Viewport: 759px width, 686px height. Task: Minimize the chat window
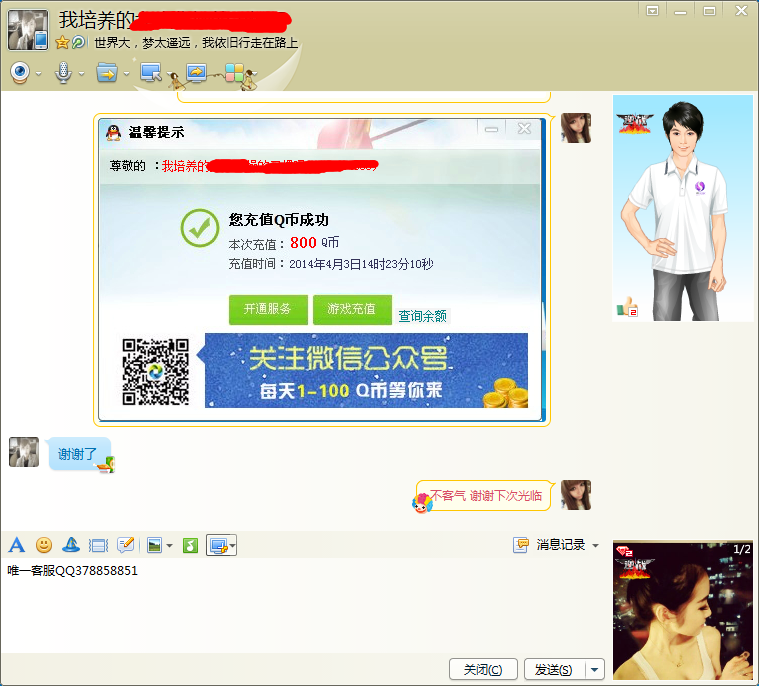pyautogui.click(x=681, y=12)
